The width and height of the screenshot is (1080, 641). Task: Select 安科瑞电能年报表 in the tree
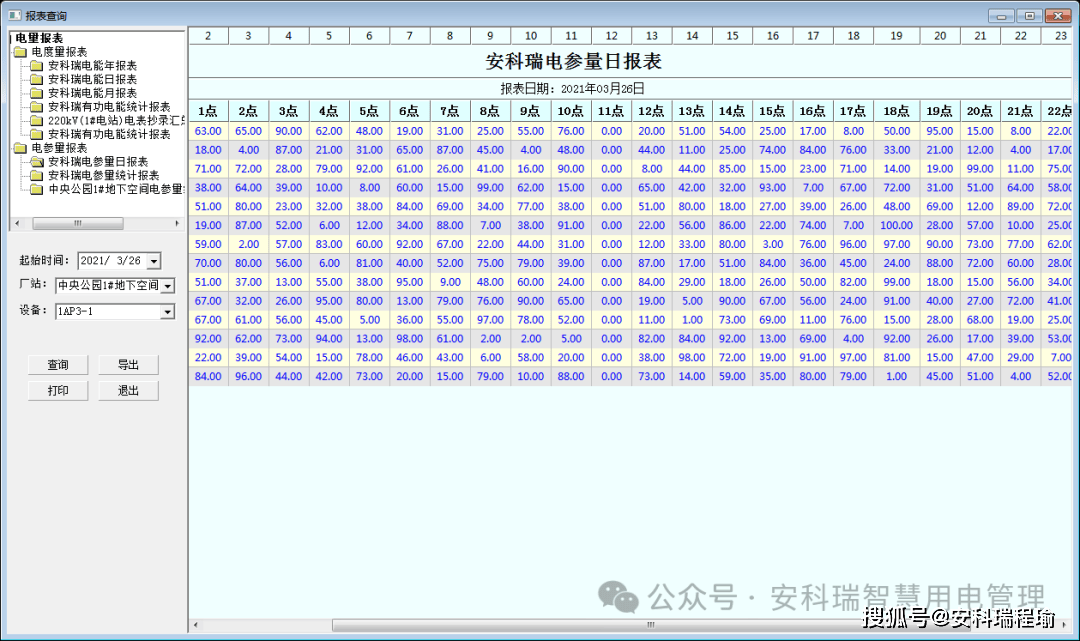92,65
